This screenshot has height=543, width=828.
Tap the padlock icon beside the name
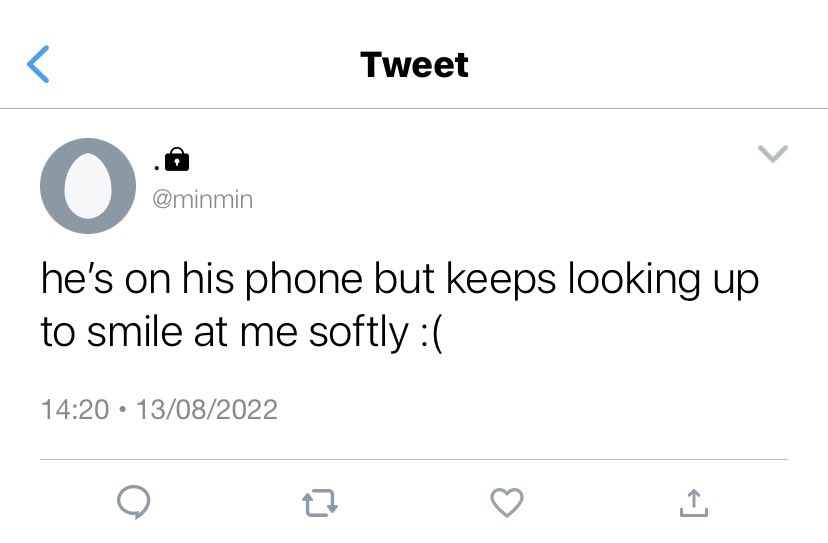tap(177, 159)
